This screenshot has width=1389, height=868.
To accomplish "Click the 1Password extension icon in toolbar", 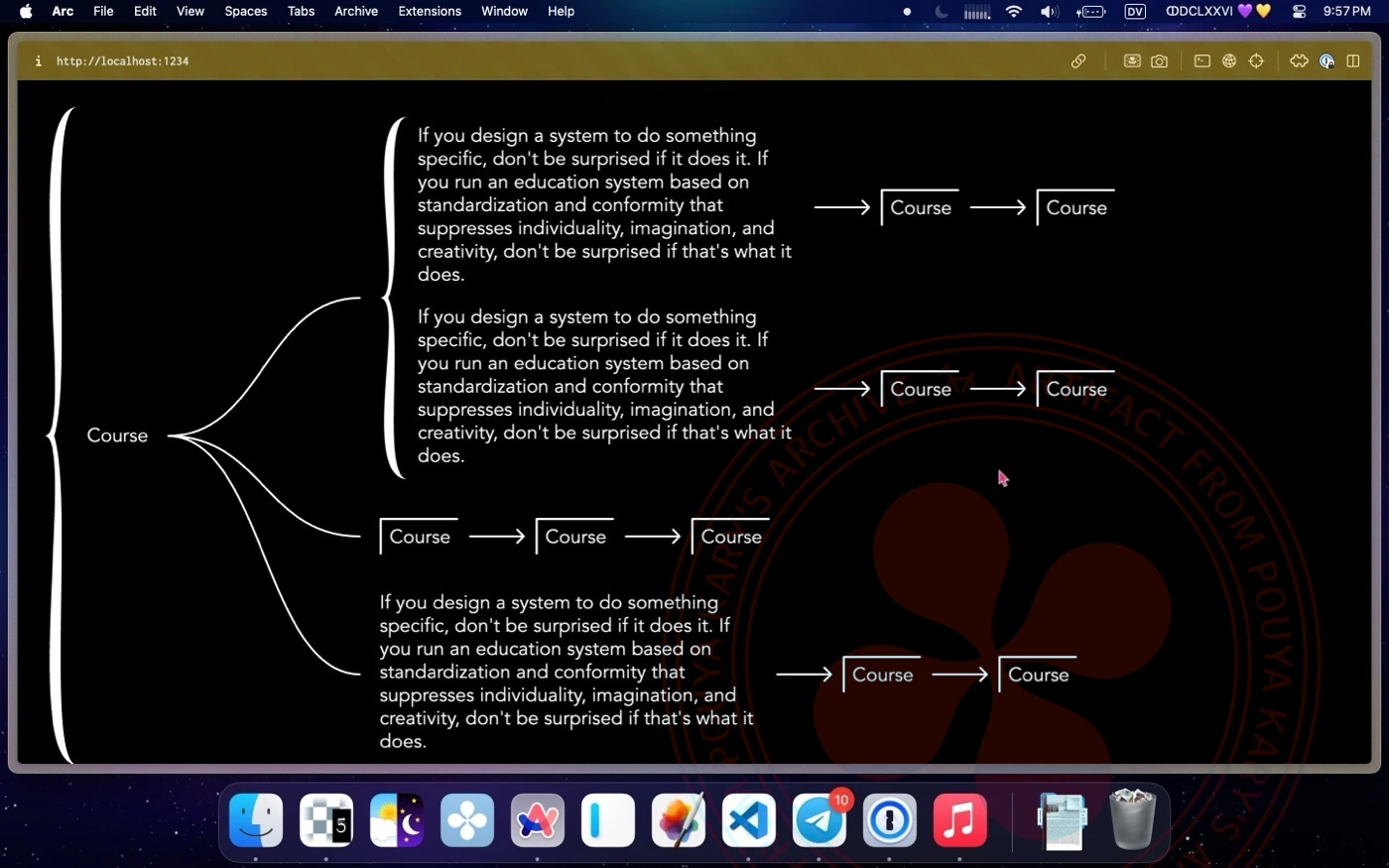I will (1326, 62).
